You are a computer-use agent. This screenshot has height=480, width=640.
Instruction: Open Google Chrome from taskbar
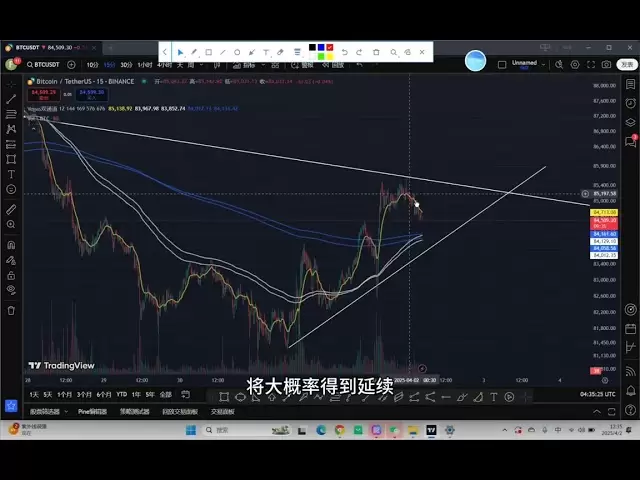(x=339, y=430)
